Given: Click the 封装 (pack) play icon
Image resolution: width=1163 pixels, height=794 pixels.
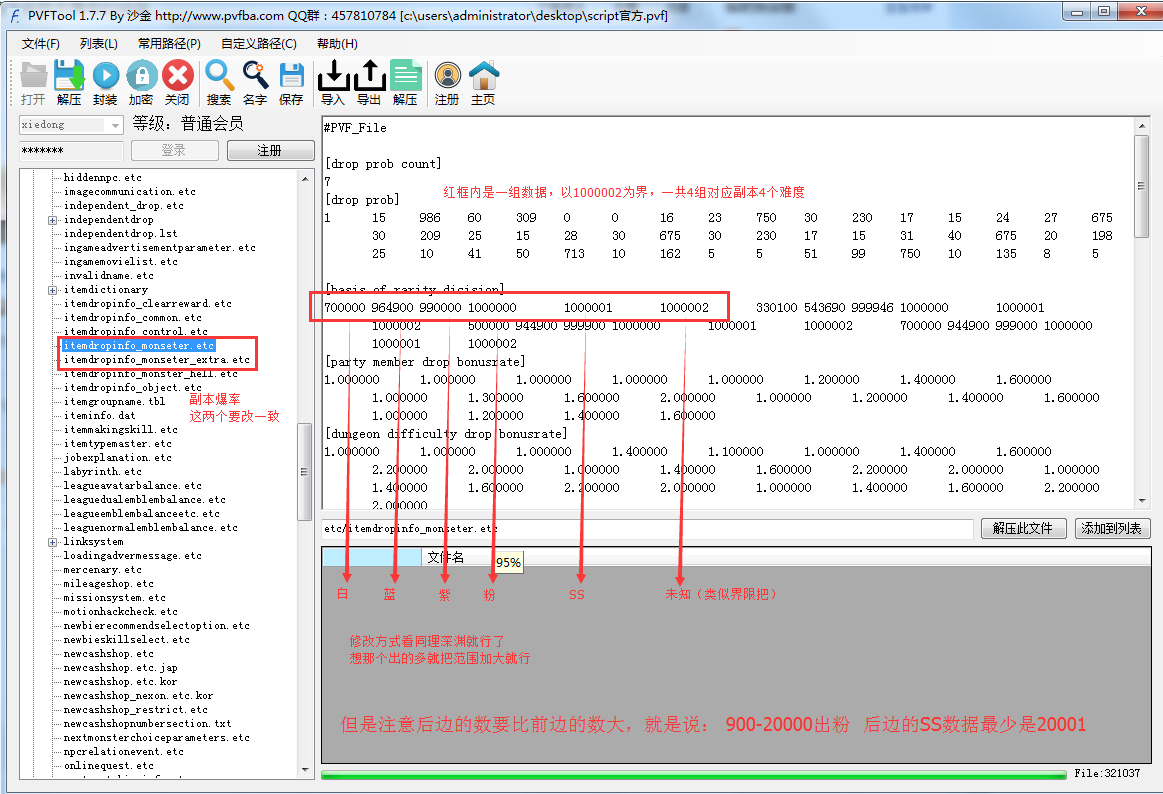Looking at the screenshot, I should point(105,76).
